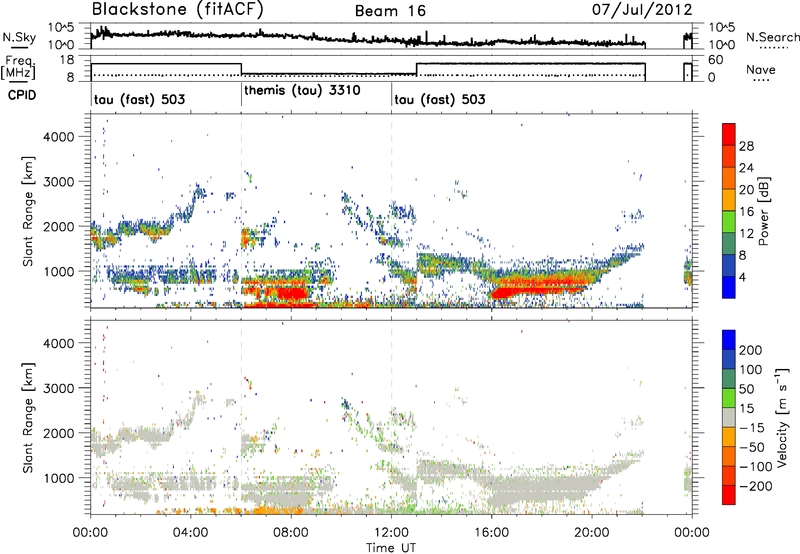Click the "N.Sky" legend label

coord(19,37)
